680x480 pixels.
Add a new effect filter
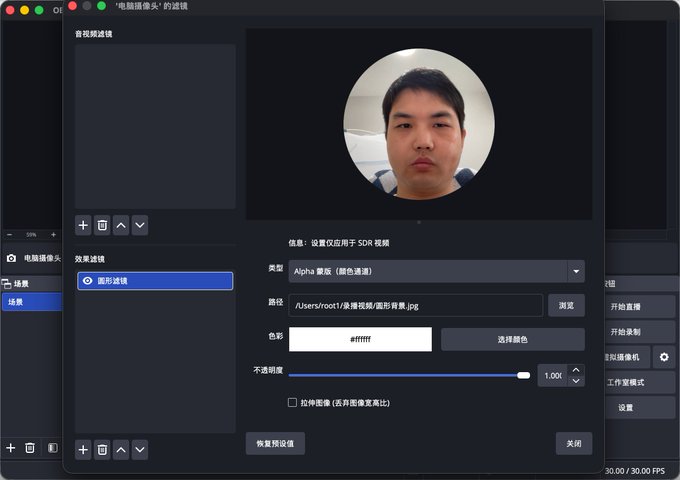(x=83, y=450)
